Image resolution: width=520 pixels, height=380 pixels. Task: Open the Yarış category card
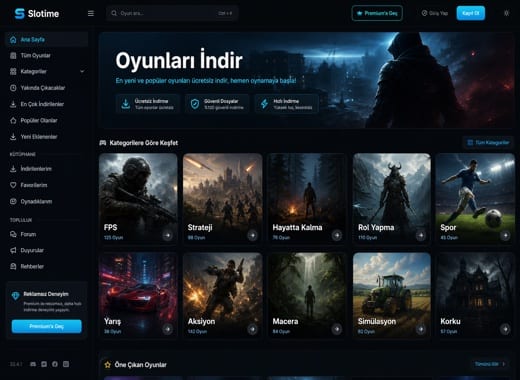coord(138,296)
